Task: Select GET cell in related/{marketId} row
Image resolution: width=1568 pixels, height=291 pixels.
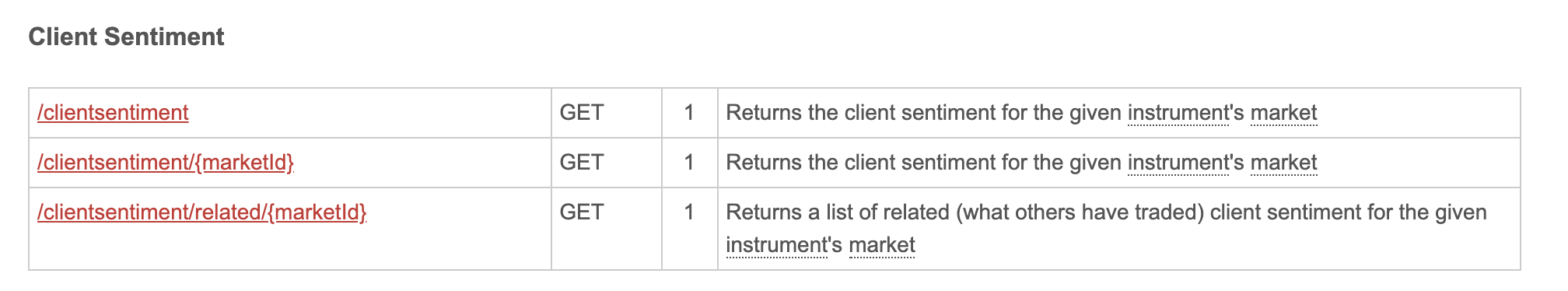Action: [x=607, y=229]
